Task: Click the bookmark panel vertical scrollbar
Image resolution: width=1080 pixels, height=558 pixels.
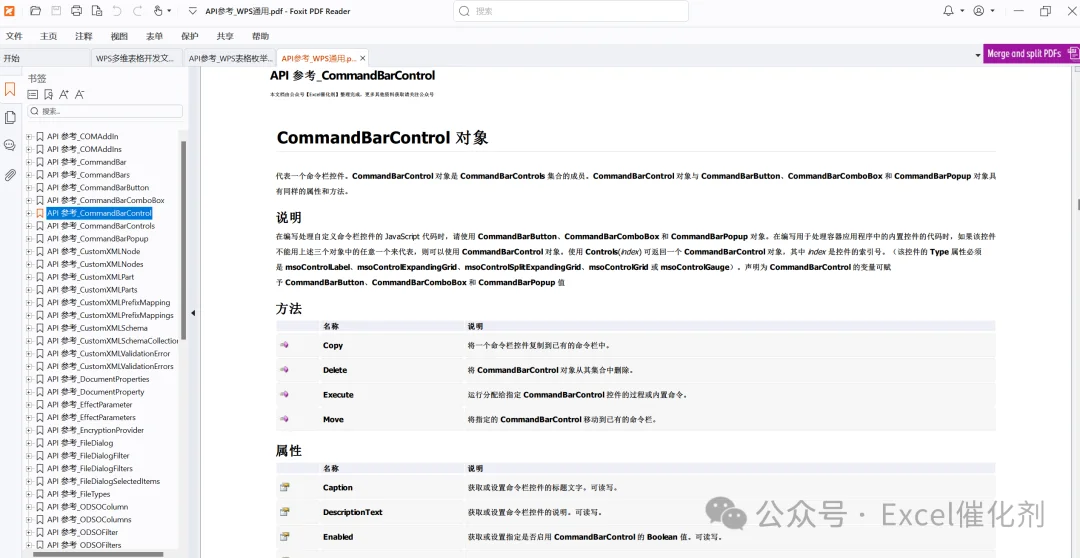Action: pos(183,240)
